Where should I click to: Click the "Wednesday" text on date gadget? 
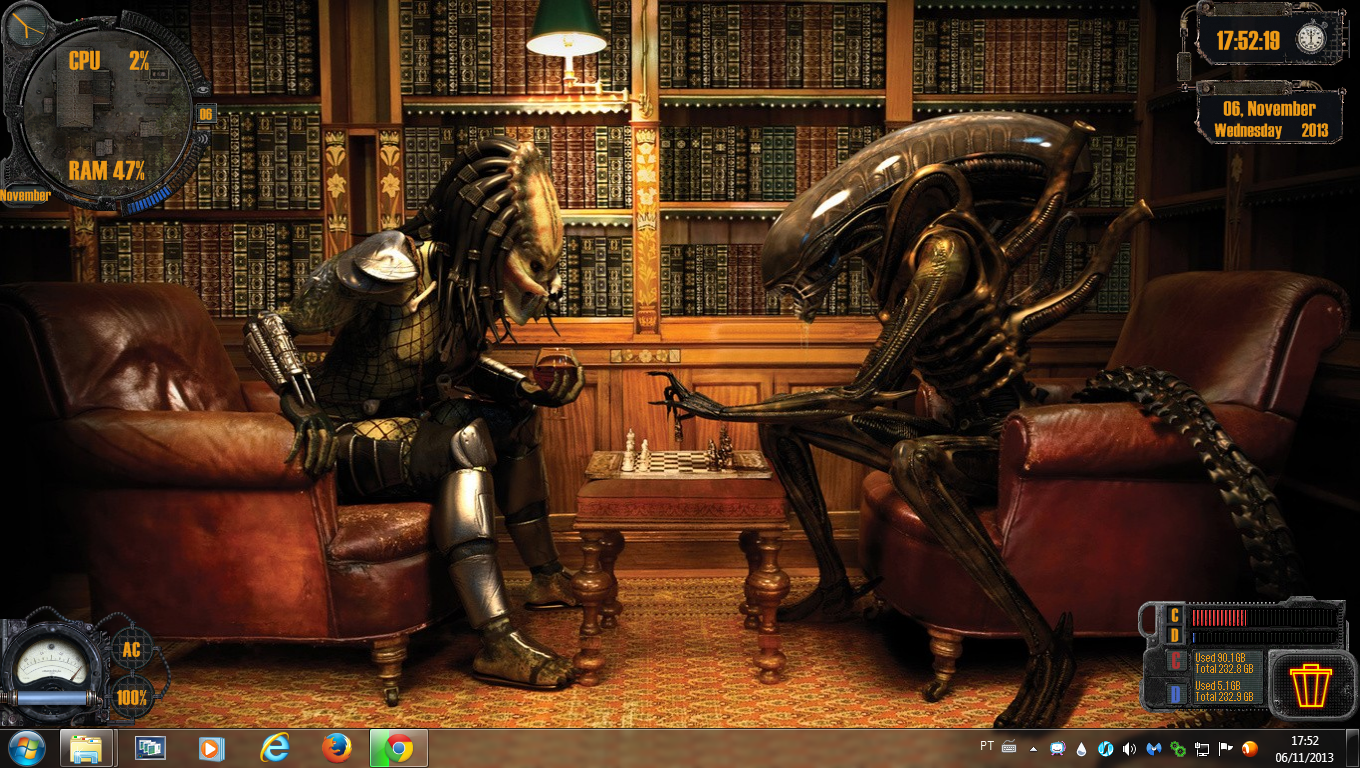click(1248, 131)
